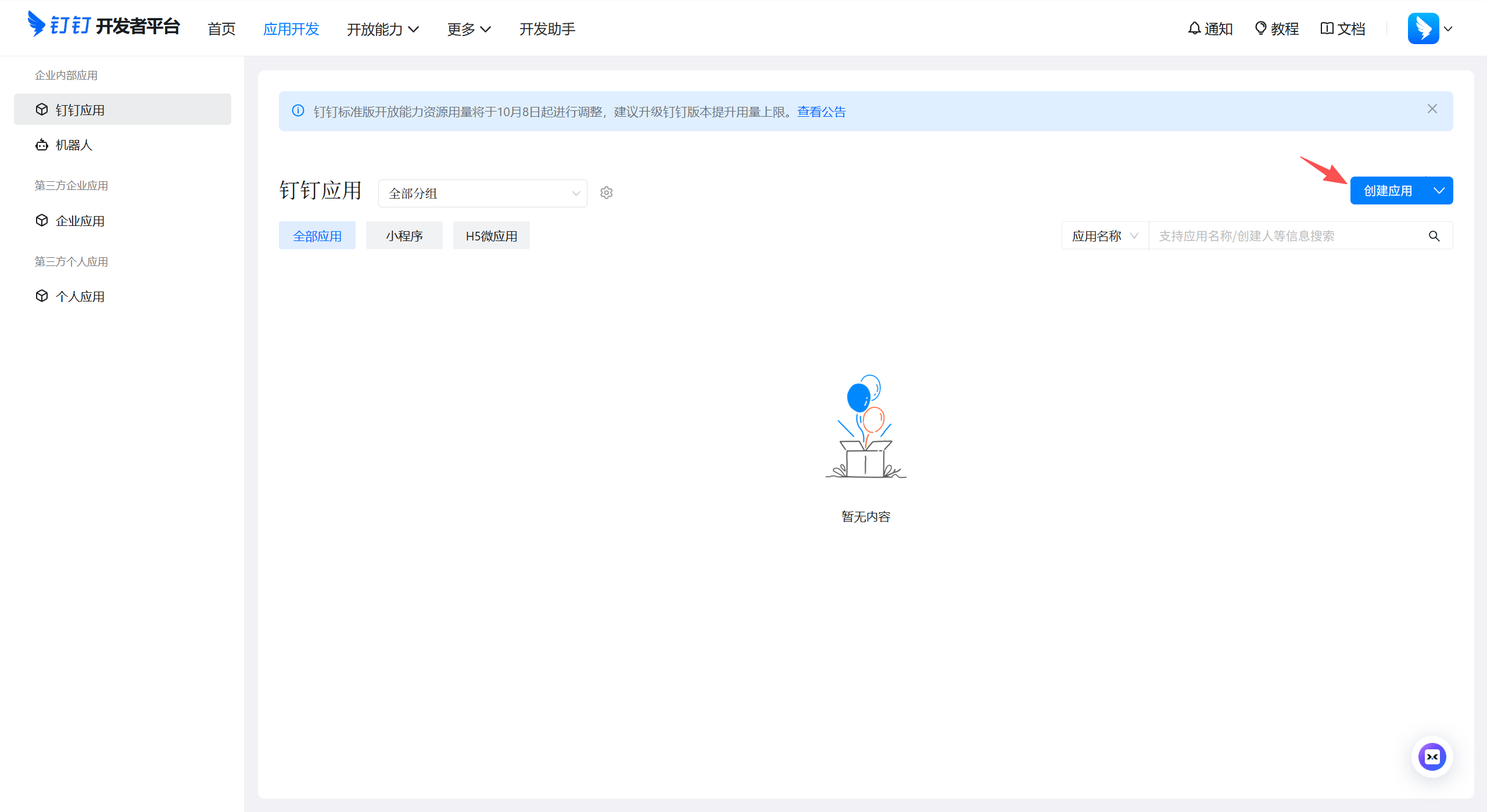The width and height of the screenshot is (1487, 812).
Task: Expand the account dropdown arrow beside the avatar
Action: pyautogui.click(x=1449, y=28)
